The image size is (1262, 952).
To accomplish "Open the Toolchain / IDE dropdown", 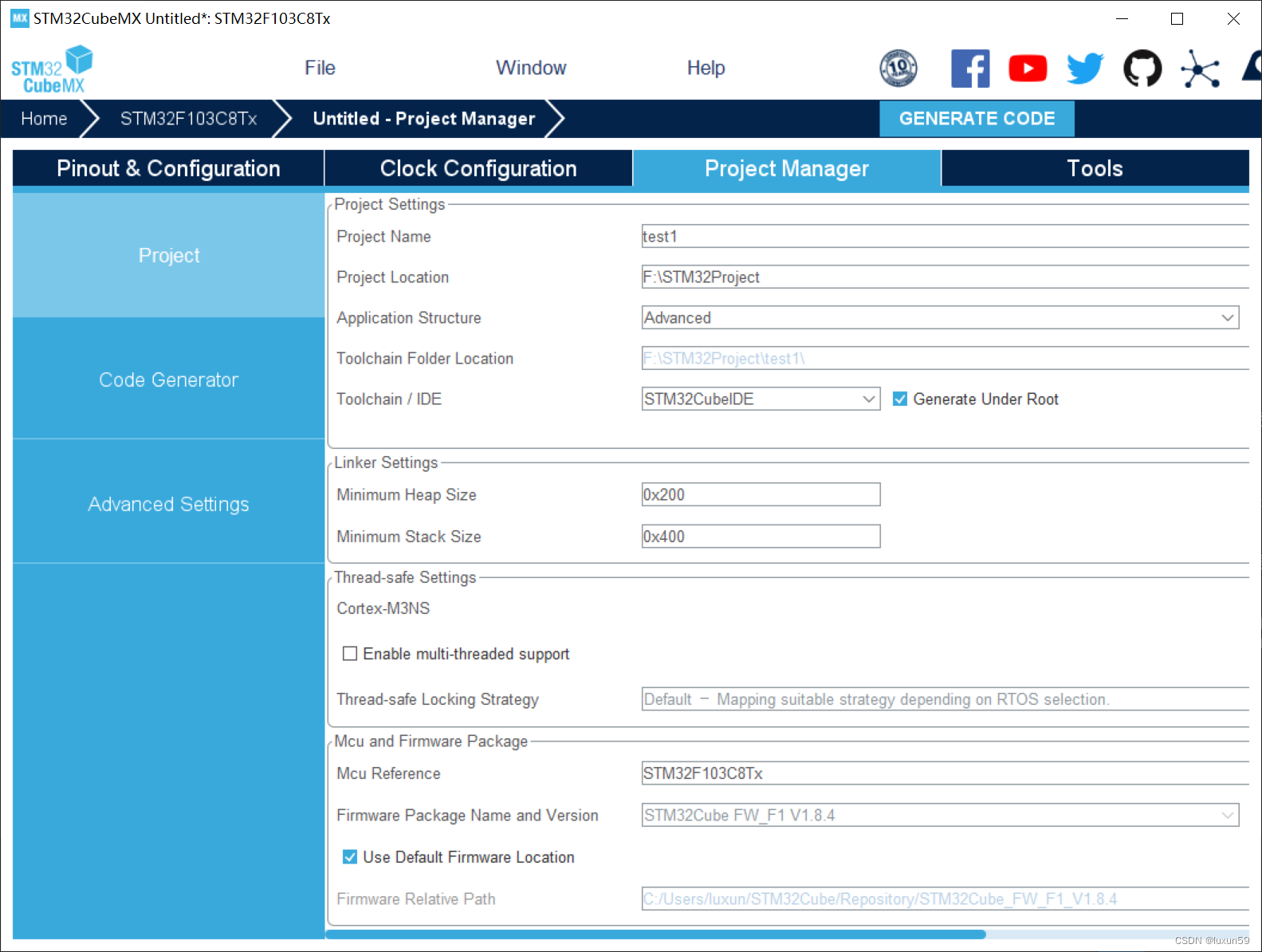I will (x=761, y=399).
